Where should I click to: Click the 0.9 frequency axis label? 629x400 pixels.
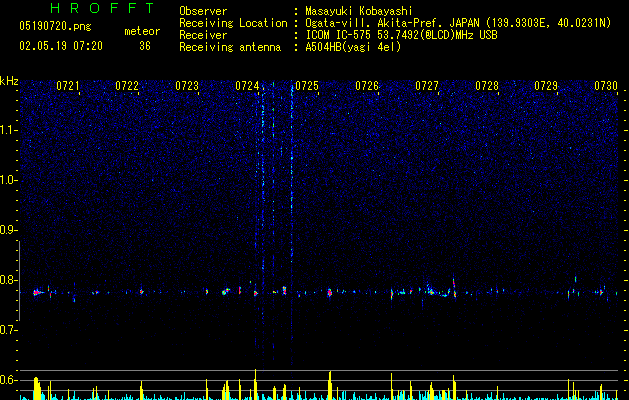pyautogui.click(x=8, y=230)
